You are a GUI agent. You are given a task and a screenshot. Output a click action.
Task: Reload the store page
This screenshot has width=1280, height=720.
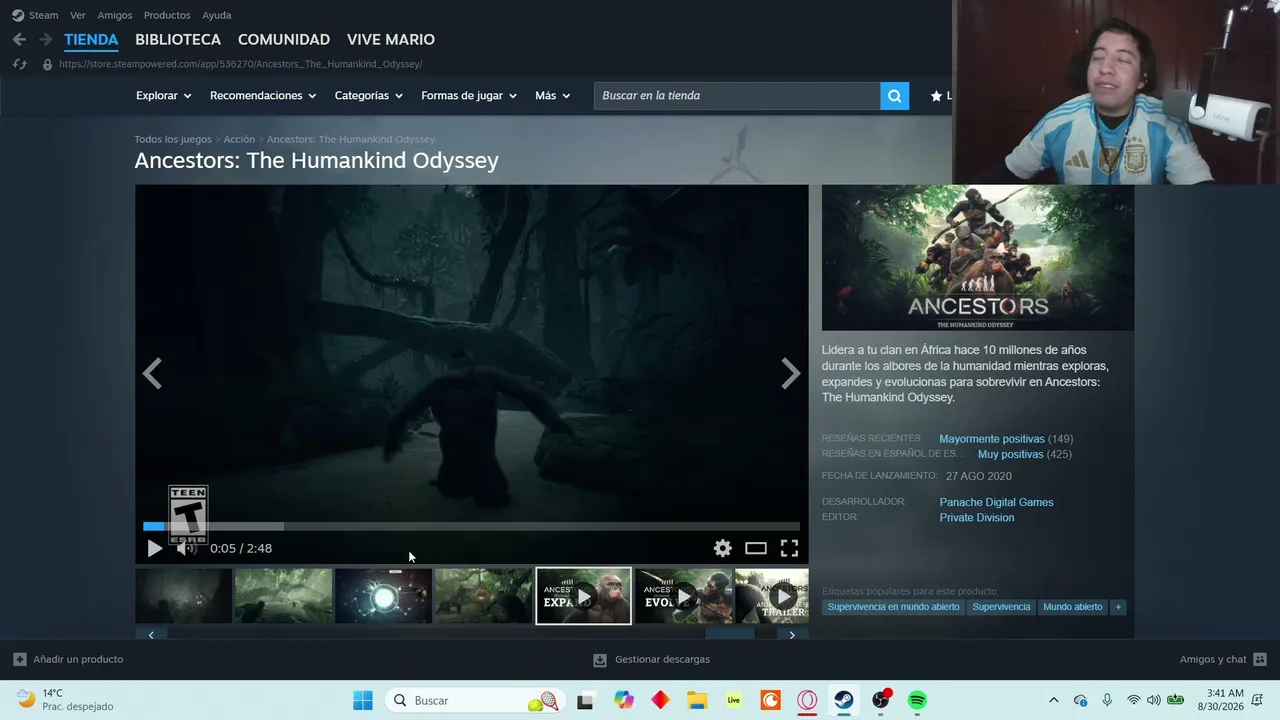pyautogui.click(x=19, y=64)
